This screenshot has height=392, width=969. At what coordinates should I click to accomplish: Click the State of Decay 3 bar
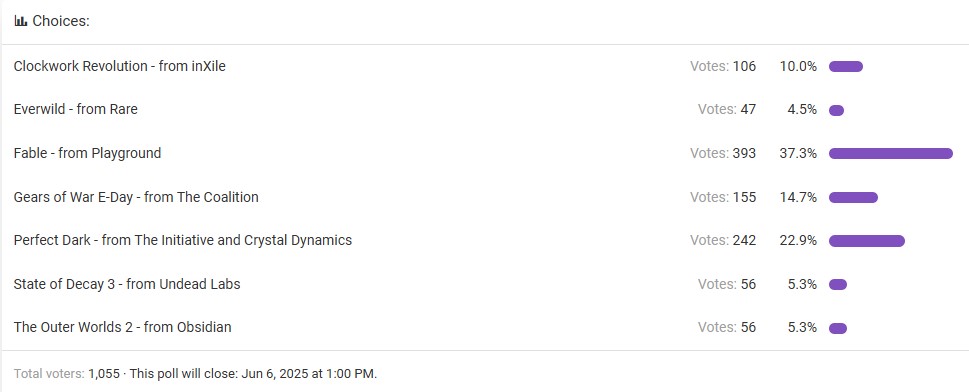(x=837, y=284)
